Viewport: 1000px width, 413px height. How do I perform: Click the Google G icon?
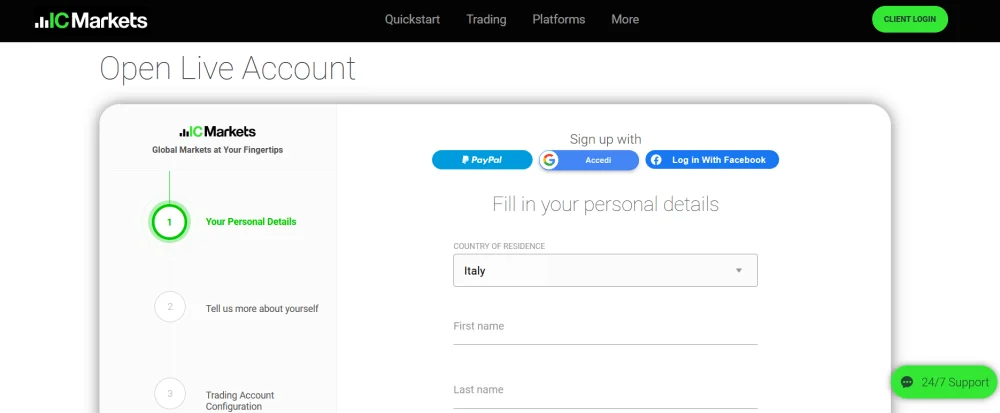point(549,160)
